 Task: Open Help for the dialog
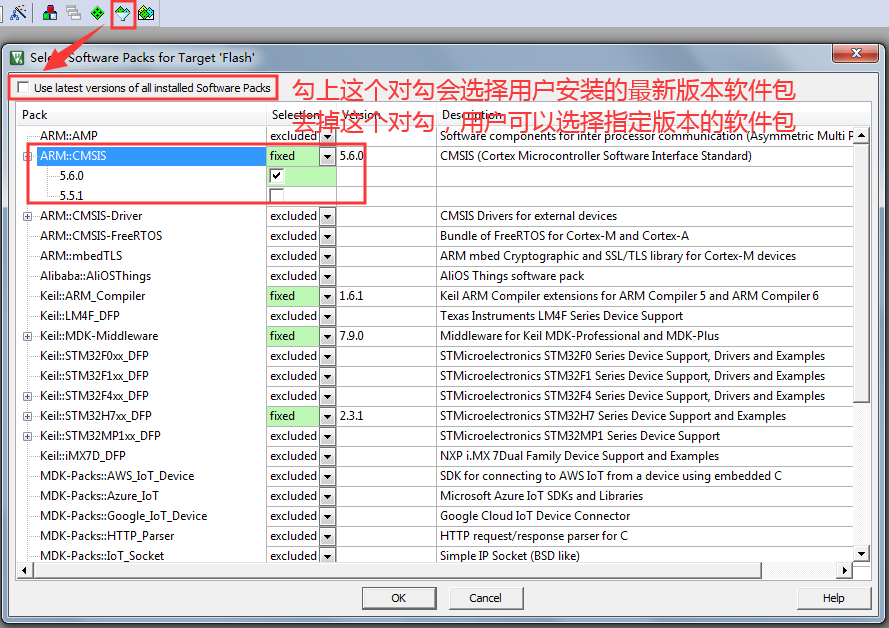click(x=833, y=598)
